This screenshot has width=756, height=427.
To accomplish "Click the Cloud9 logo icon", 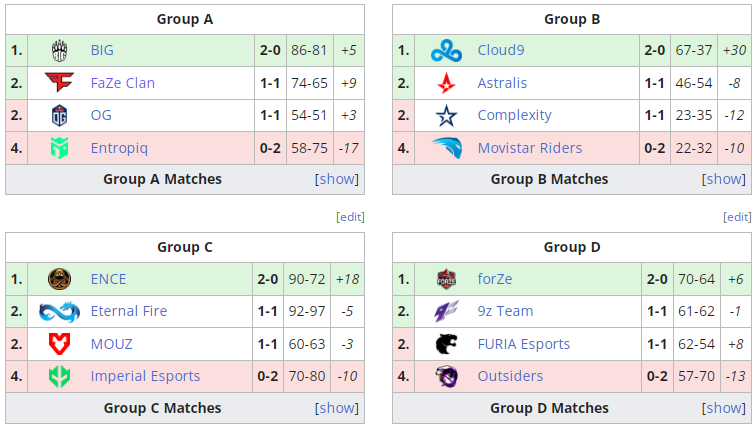I will pyautogui.click(x=447, y=50).
